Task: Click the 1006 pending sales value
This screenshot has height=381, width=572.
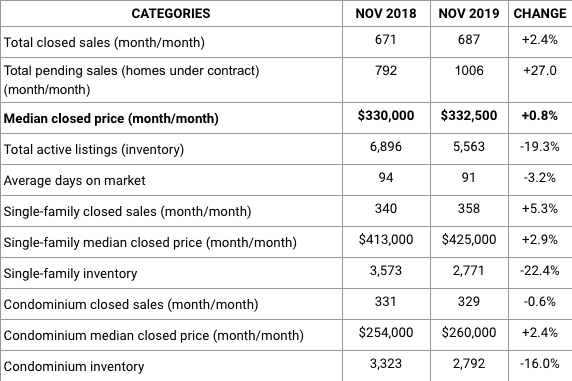Action: coord(469,70)
